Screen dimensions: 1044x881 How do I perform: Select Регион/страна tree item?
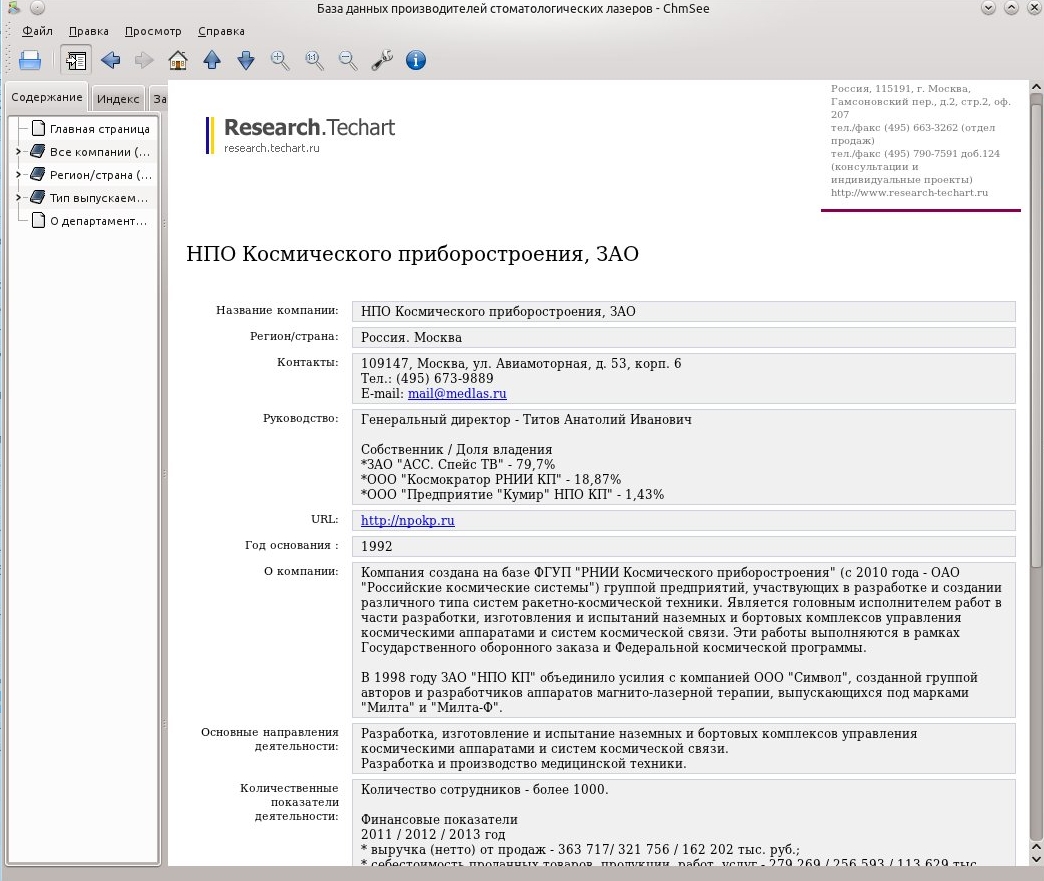[101, 175]
